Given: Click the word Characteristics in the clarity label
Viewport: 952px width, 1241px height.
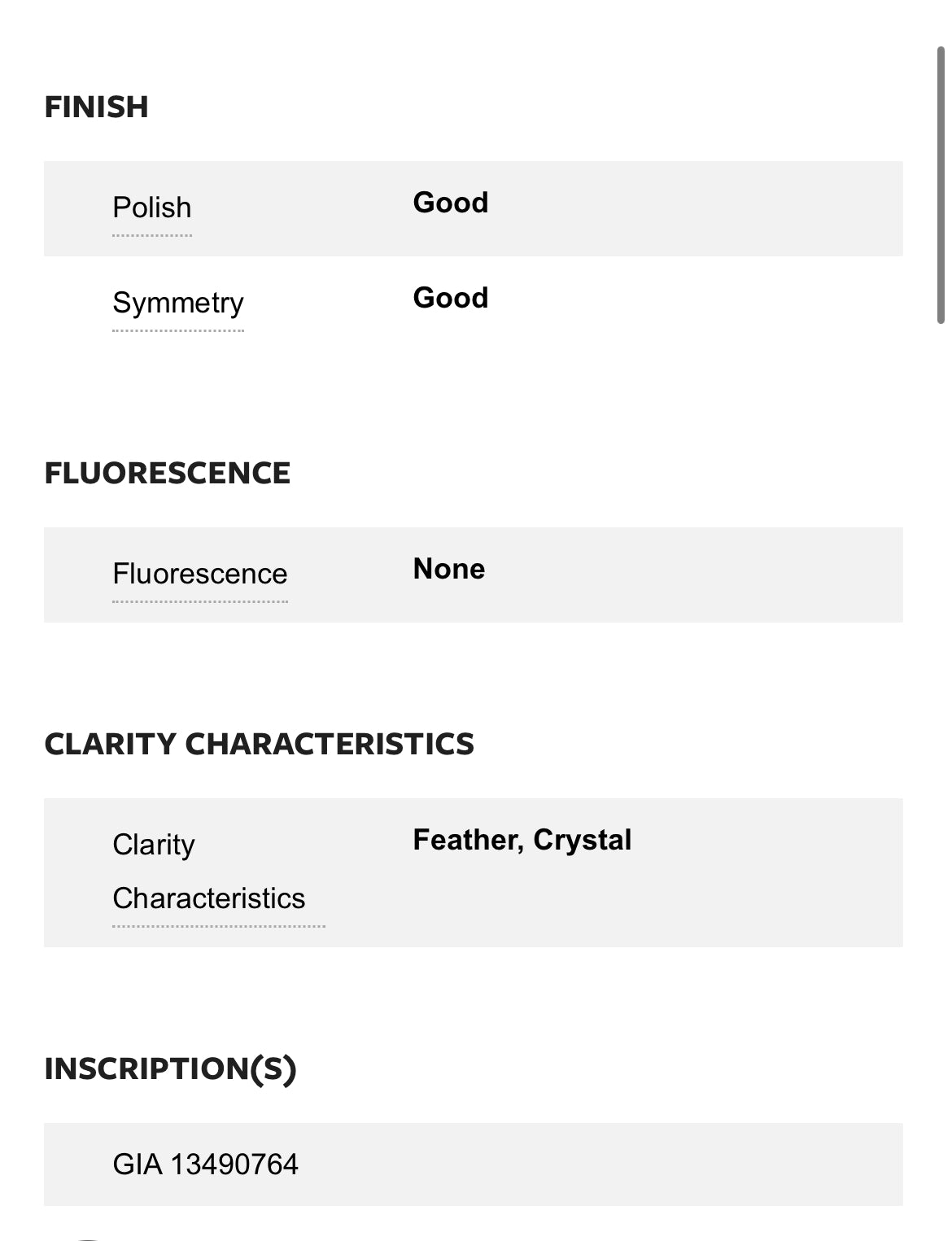Looking at the screenshot, I should coord(209,898).
